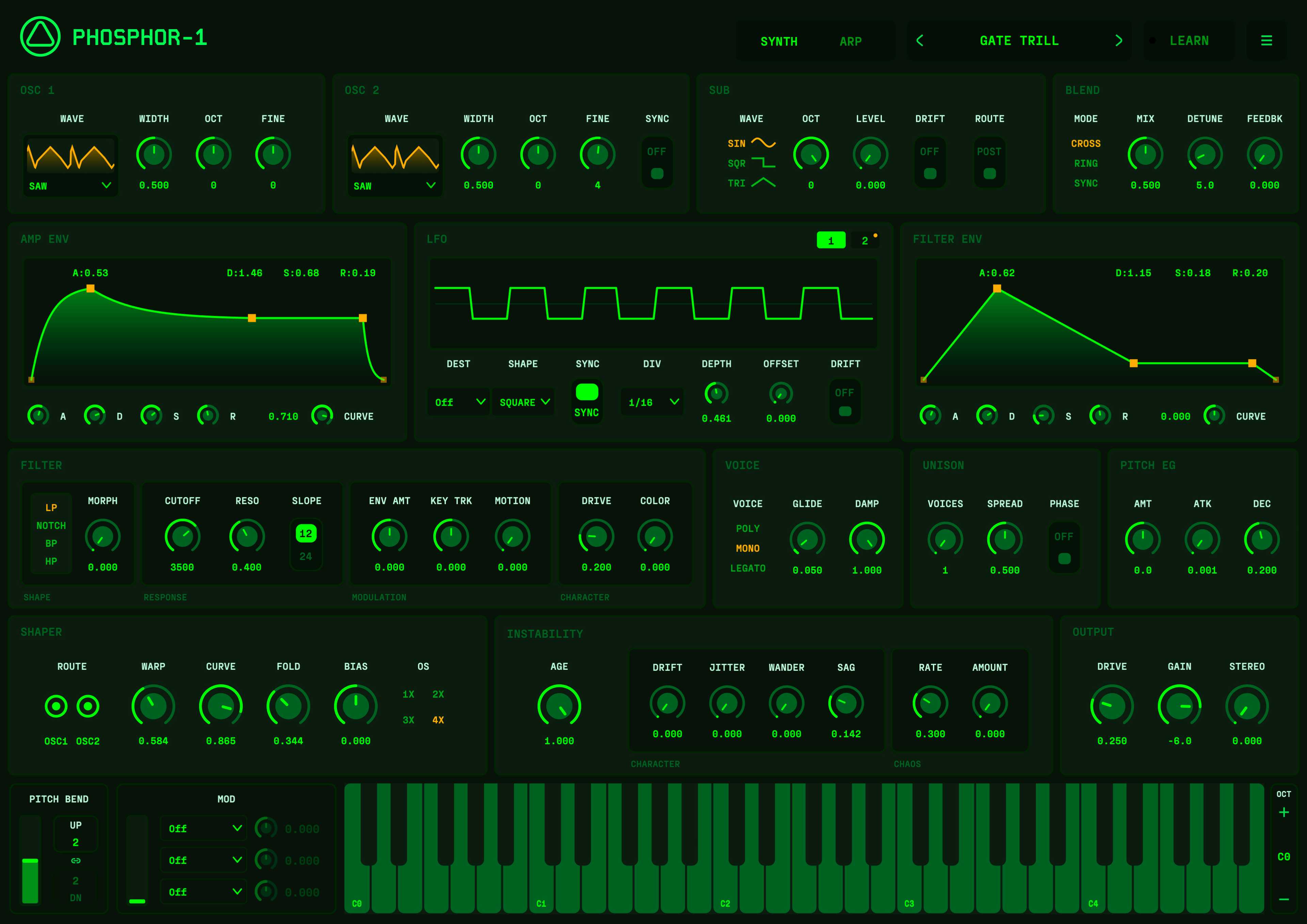This screenshot has height=924, width=1307.
Task: Open the OSC 2 SAW wave dropdown
Action: pos(394,185)
